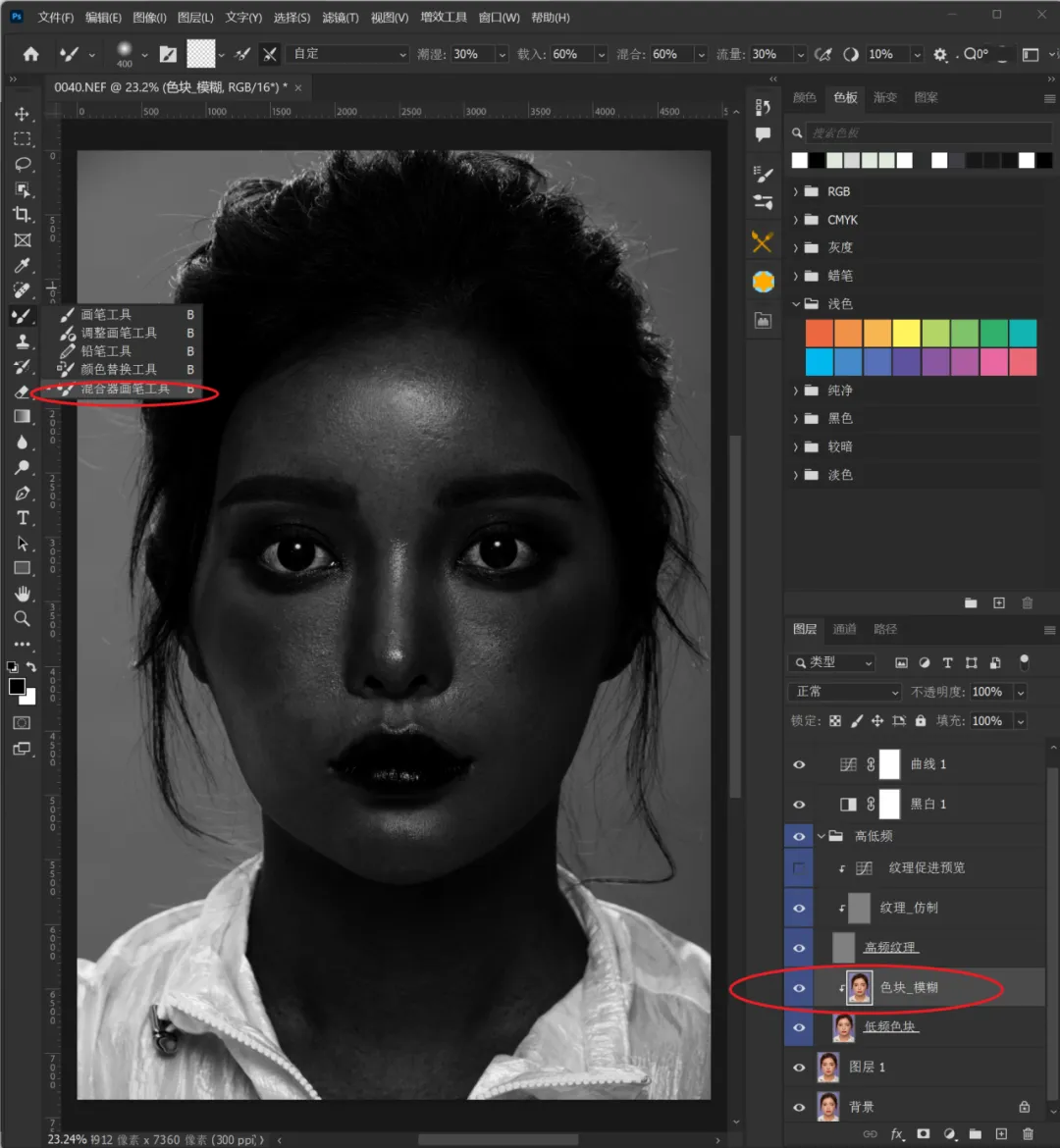This screenshot has width=1060, height=1148.
Task: Open the layer blend mode dropdown 正常
Action: [845, 692]
